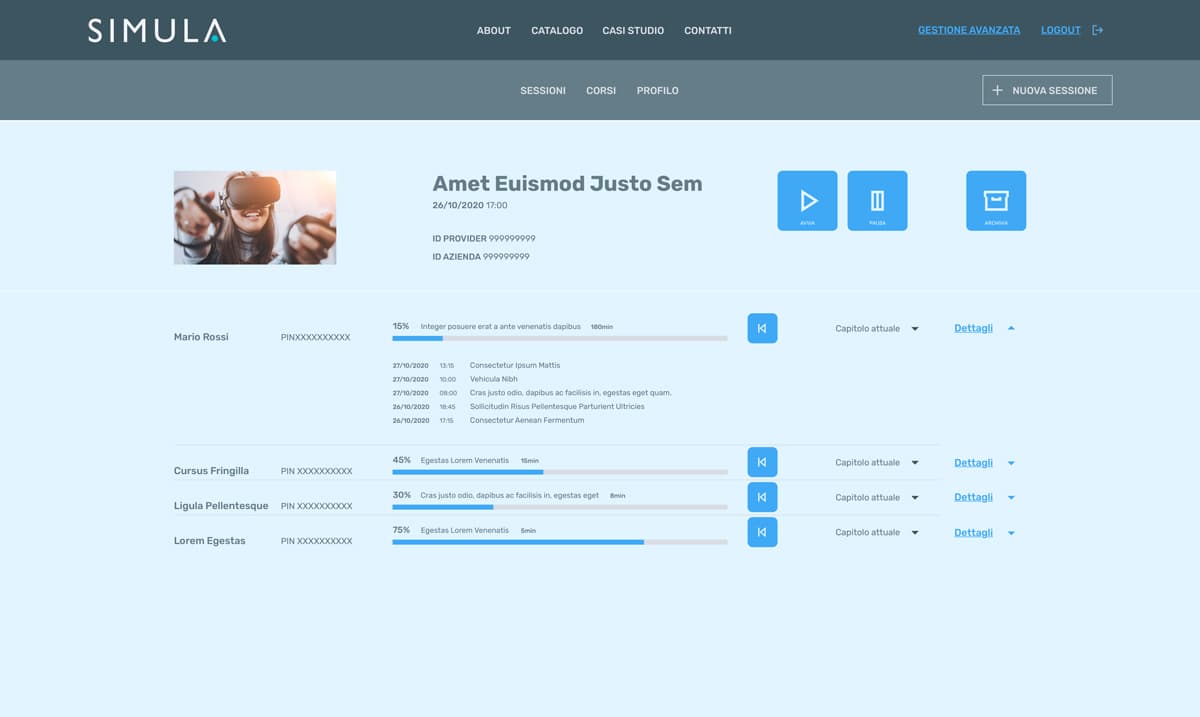Click log entry Consectetur Aenean Fermentum
1200x717 pixels.
527,420
